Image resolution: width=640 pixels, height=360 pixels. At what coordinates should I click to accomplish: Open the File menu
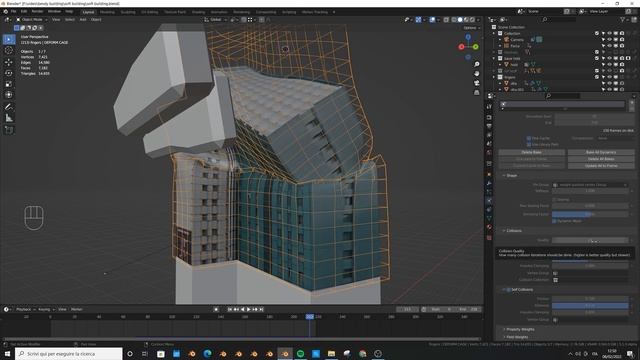[13, 12]
